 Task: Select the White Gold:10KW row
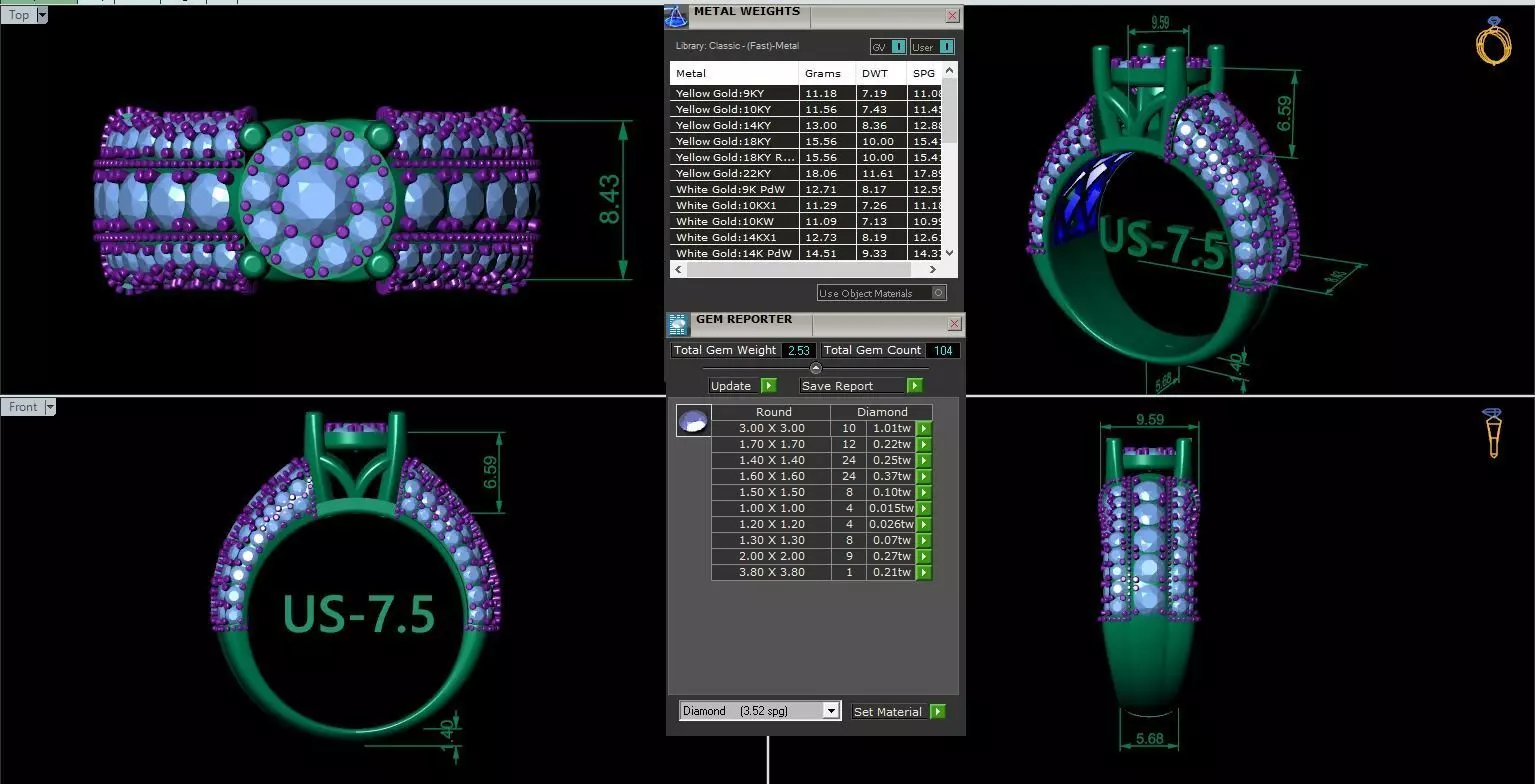tap(807, 221)
